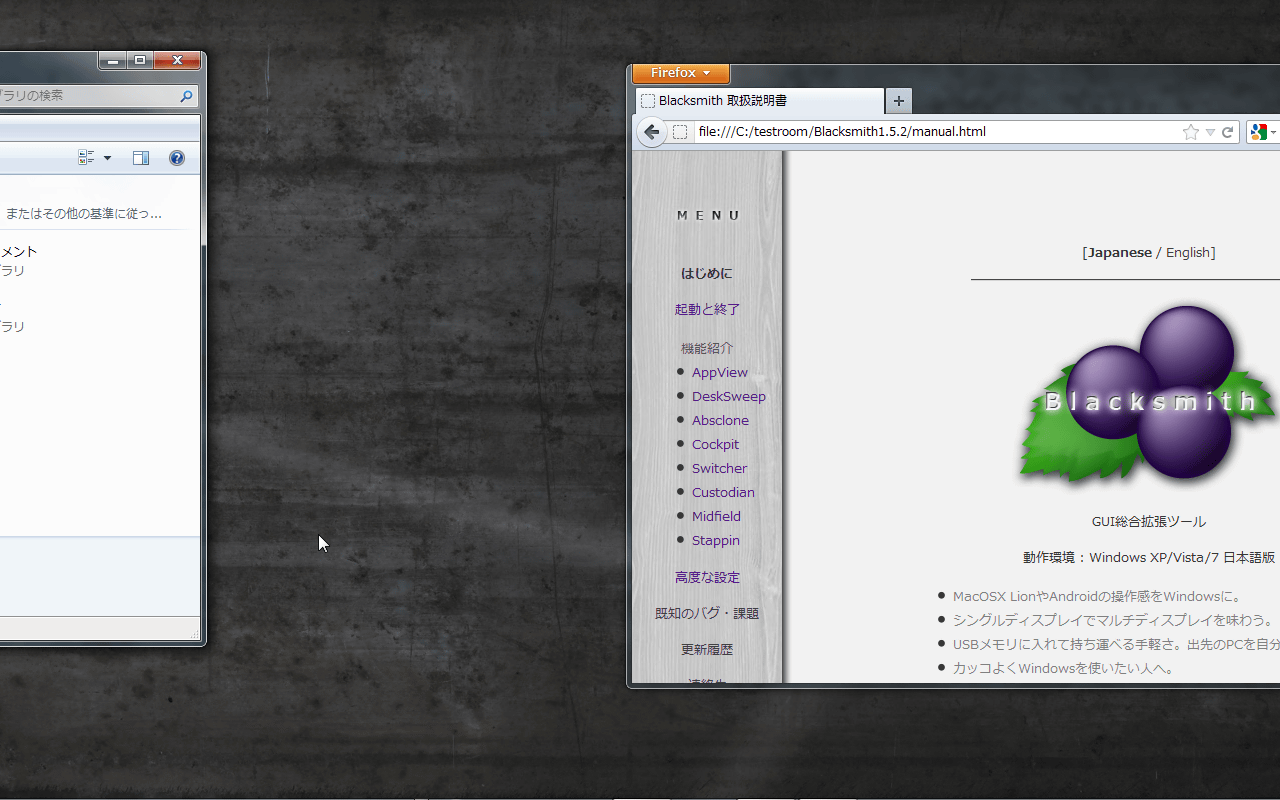Go back with Firefox back arrow
The height and width of the screenshot is (800, 1280).
(651, 132)
